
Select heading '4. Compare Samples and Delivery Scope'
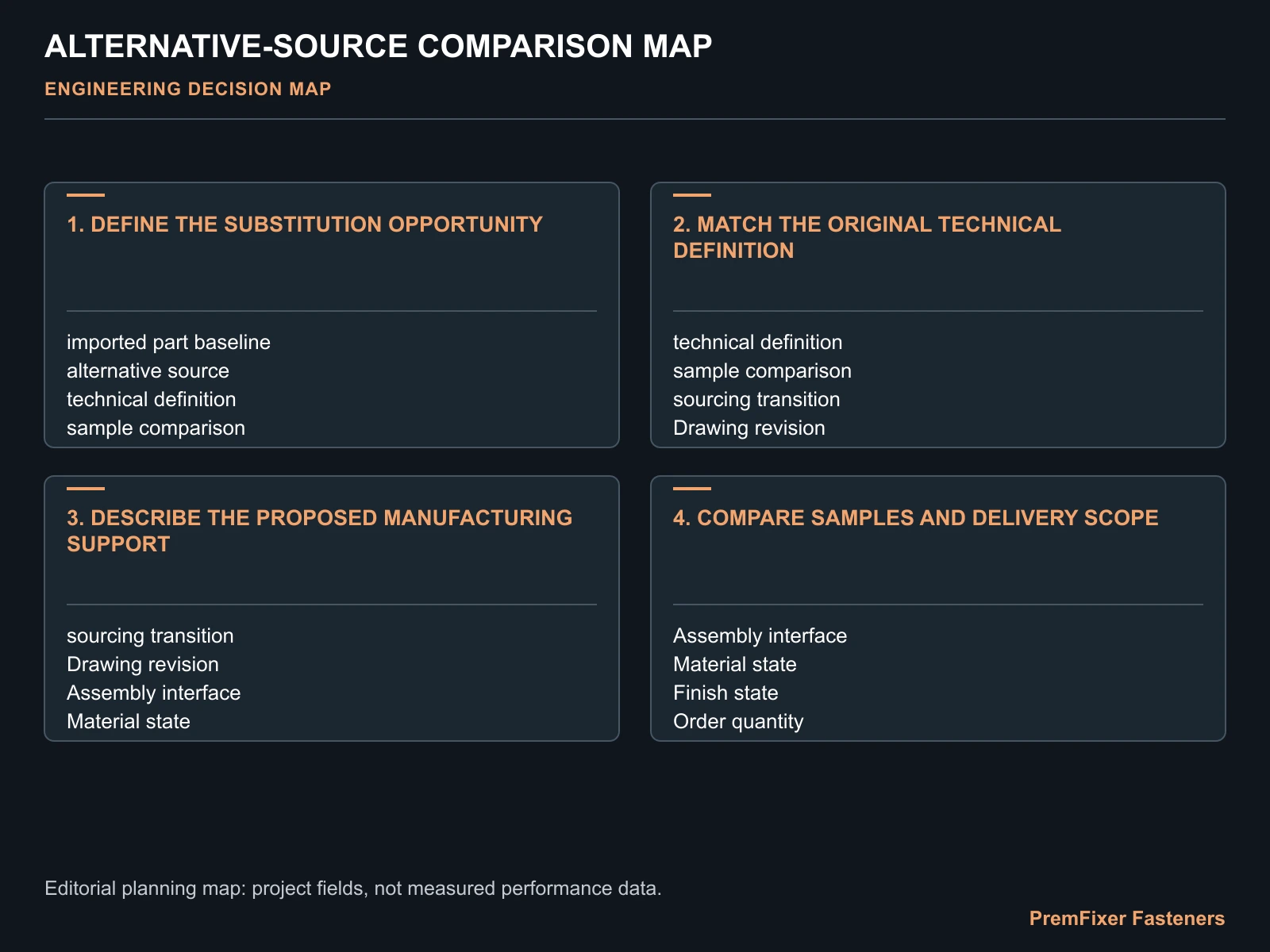[x=915, y=518]
